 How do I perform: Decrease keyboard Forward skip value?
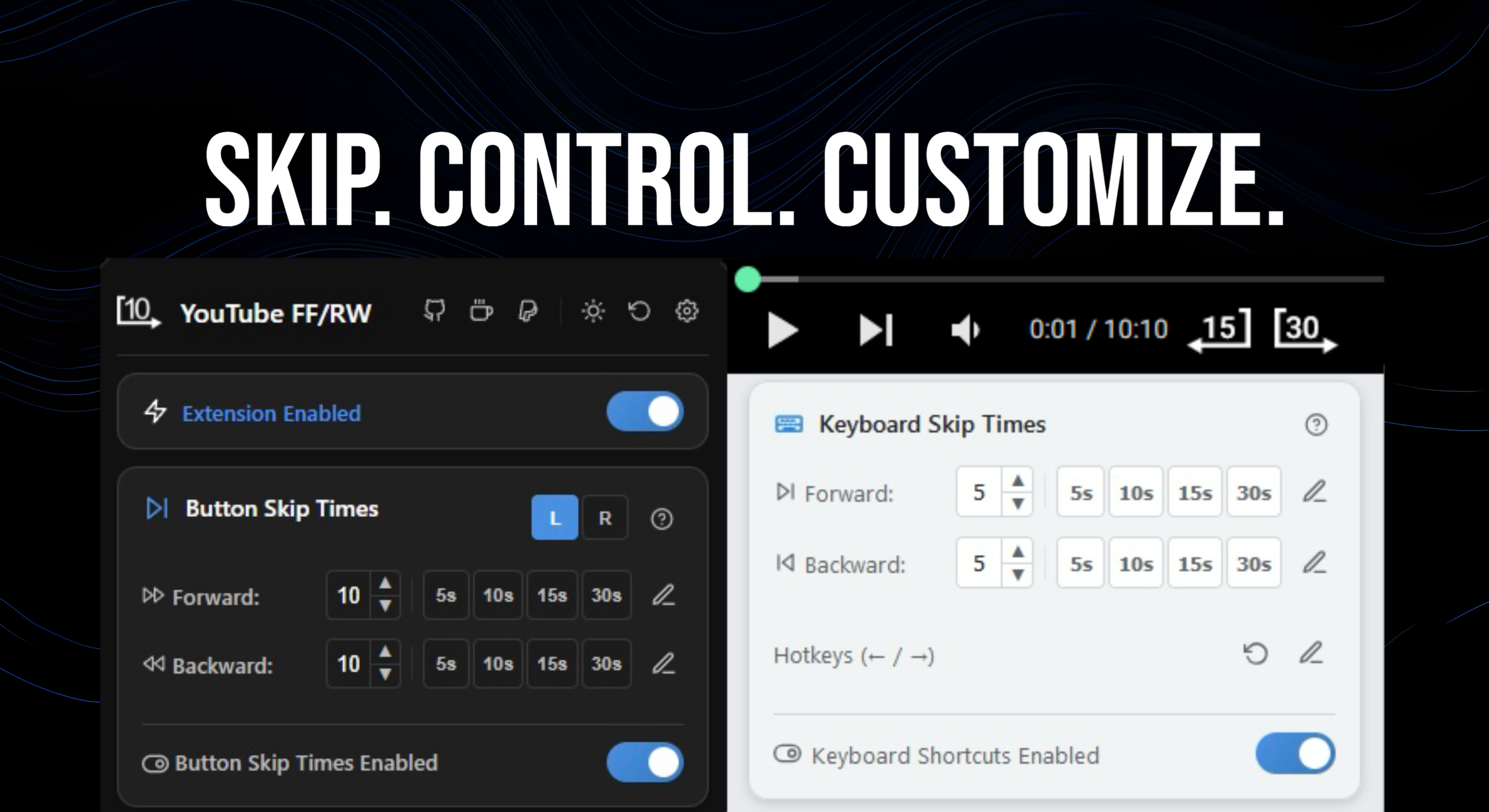(1017, 504)
